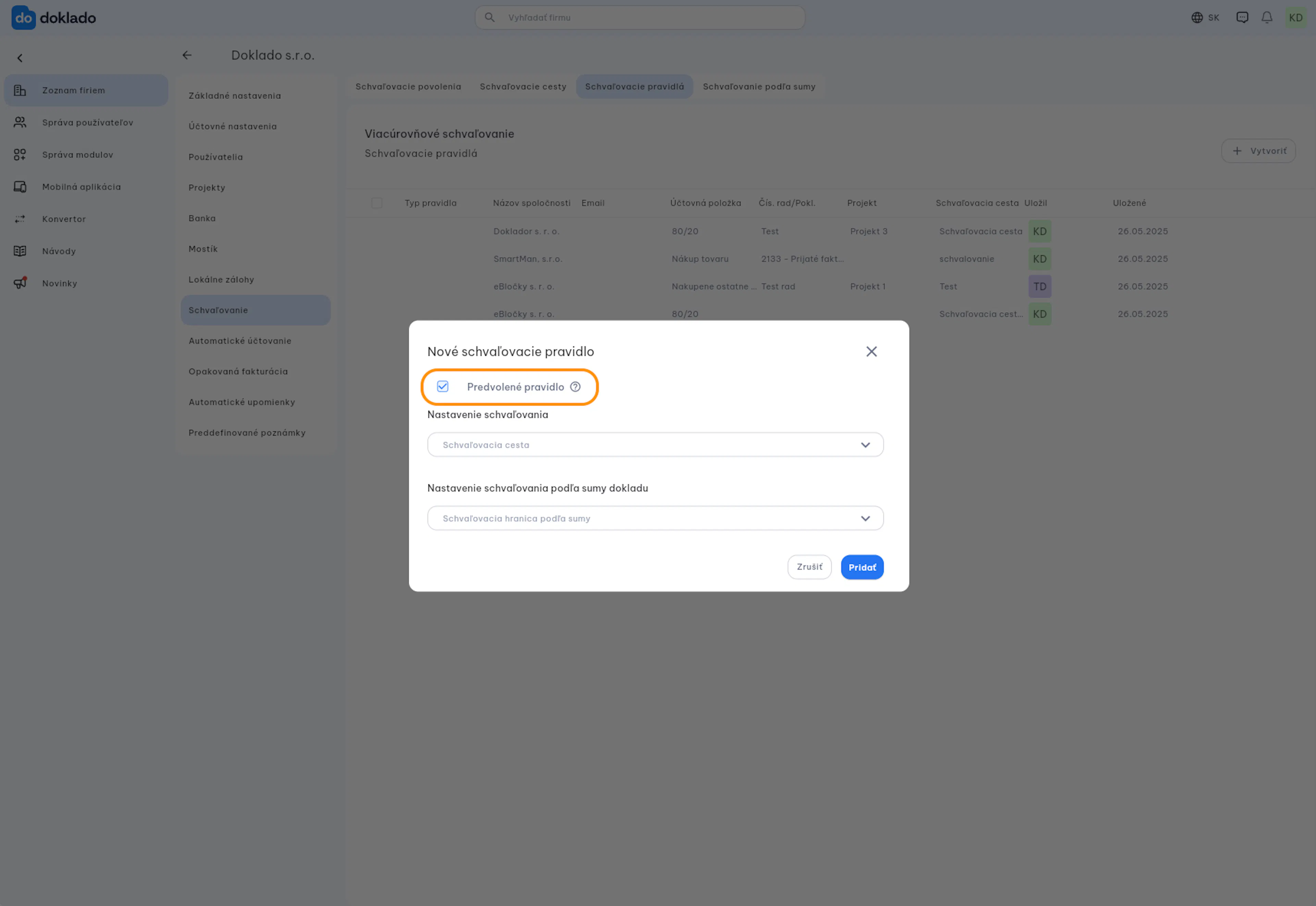
Task: Select the Schvaľovanie section
Action: click(255, 310)
